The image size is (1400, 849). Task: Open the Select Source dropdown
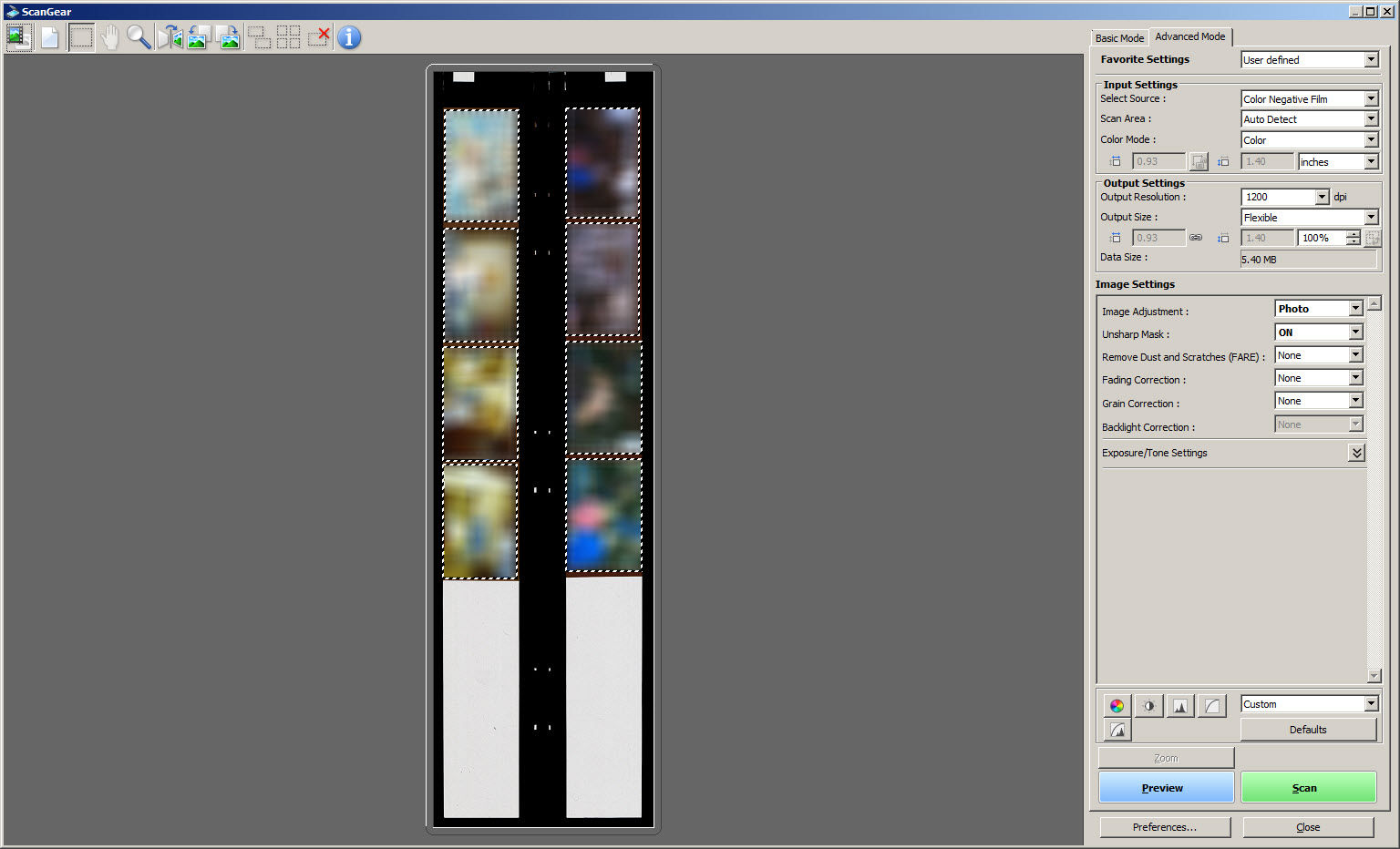(x=1310, y=98)
